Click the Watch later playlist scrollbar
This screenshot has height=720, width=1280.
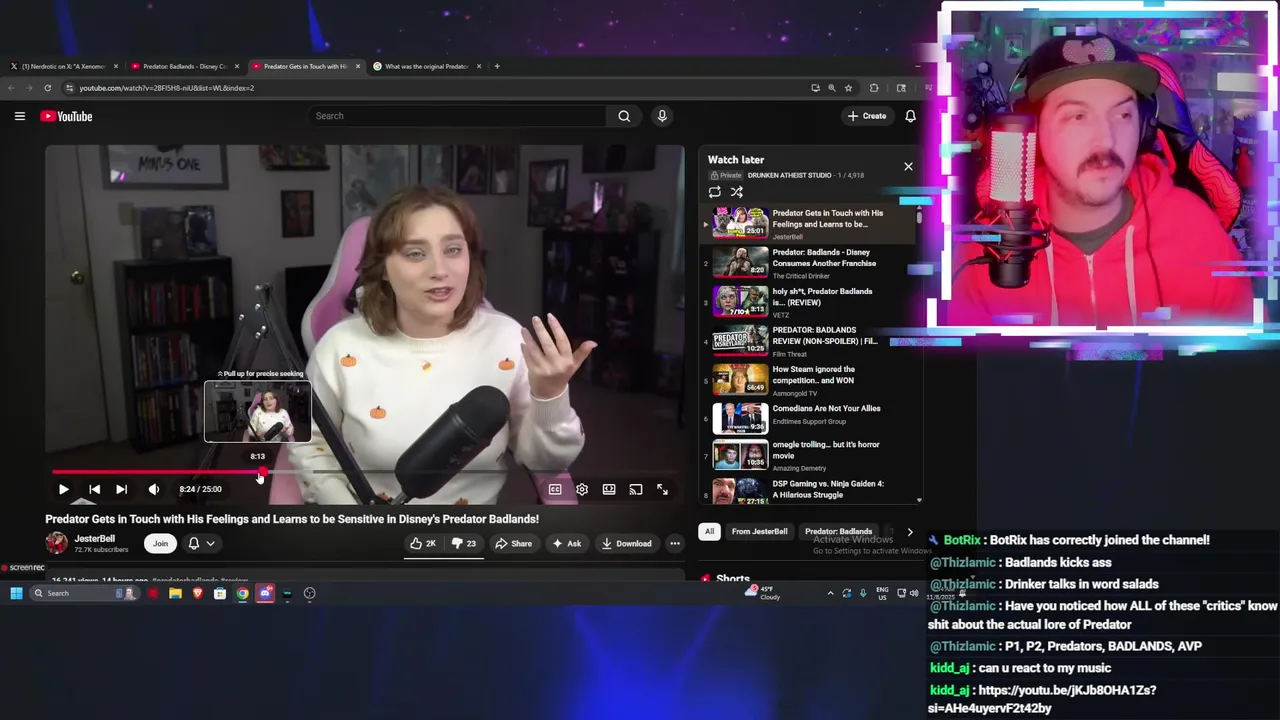pyautogui.click(x=919, y=215)
